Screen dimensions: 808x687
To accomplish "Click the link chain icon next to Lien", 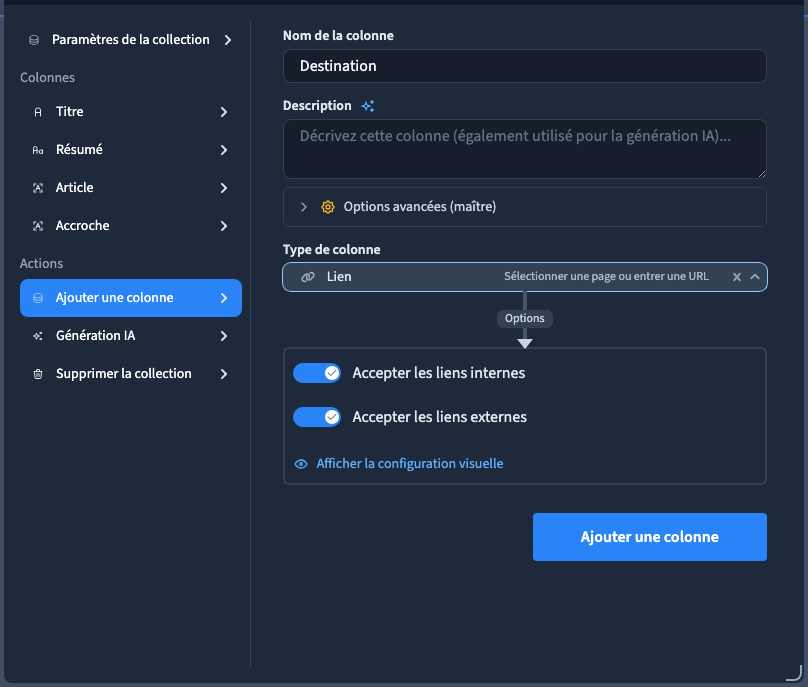I will point(308,277).
